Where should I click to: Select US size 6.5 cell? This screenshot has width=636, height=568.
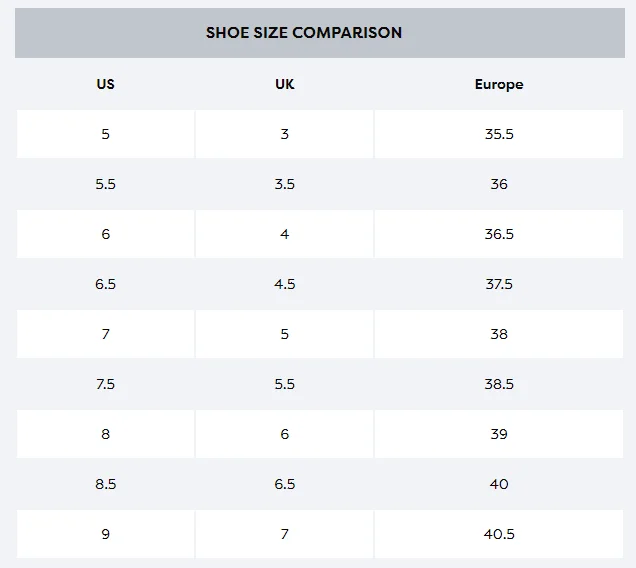click(x=105, y=284)
